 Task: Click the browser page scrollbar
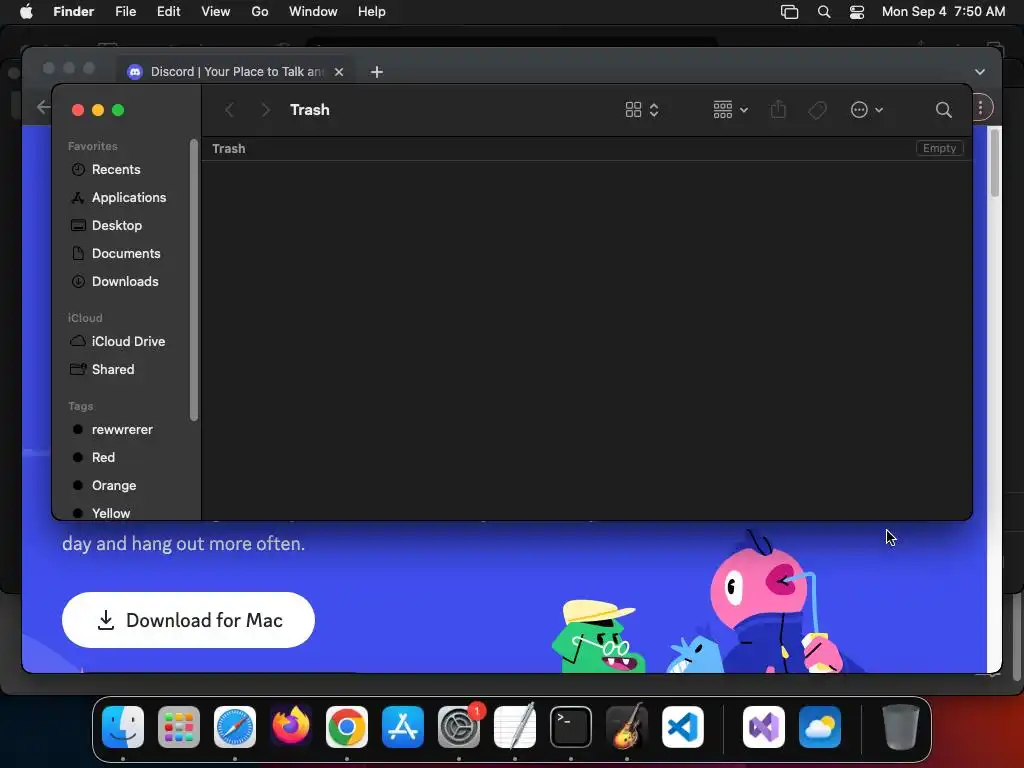(x=995, y=163)
